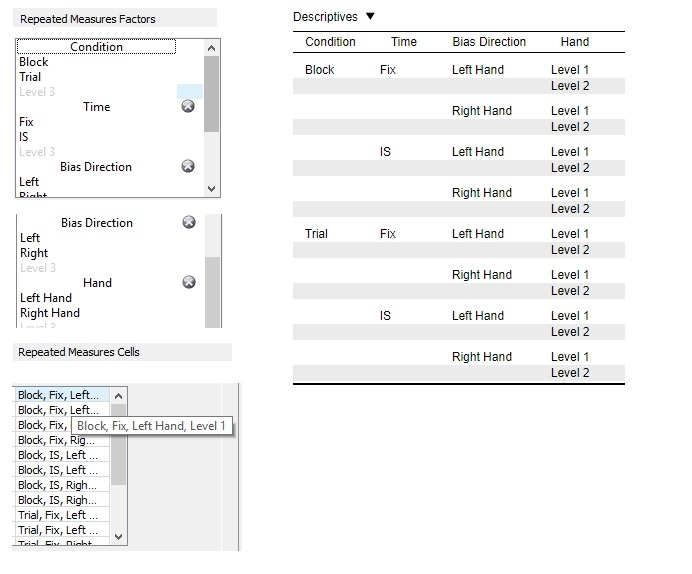
Task: Select the first Trial, Fix, Left ... cell
Action: coord(63,515)
